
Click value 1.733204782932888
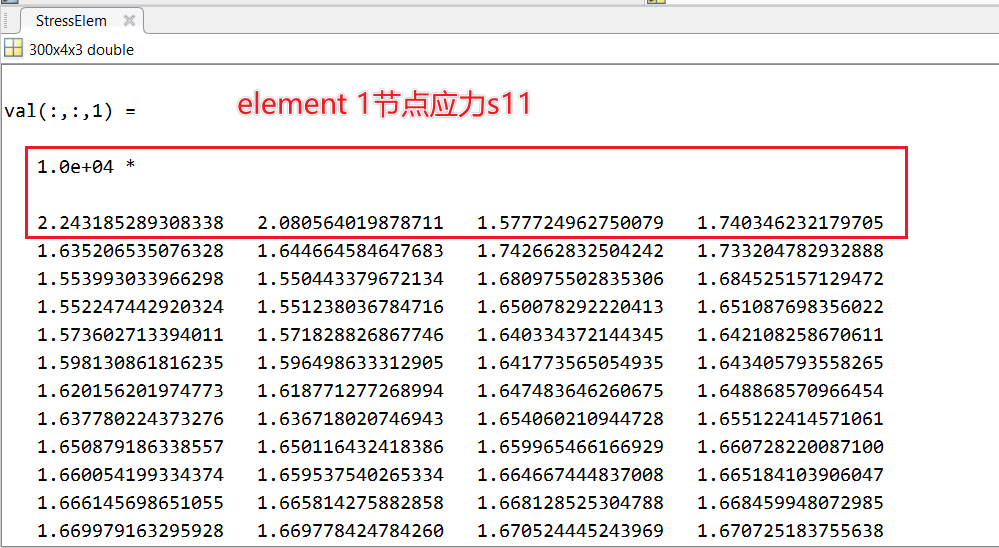(x=790, y=250)
